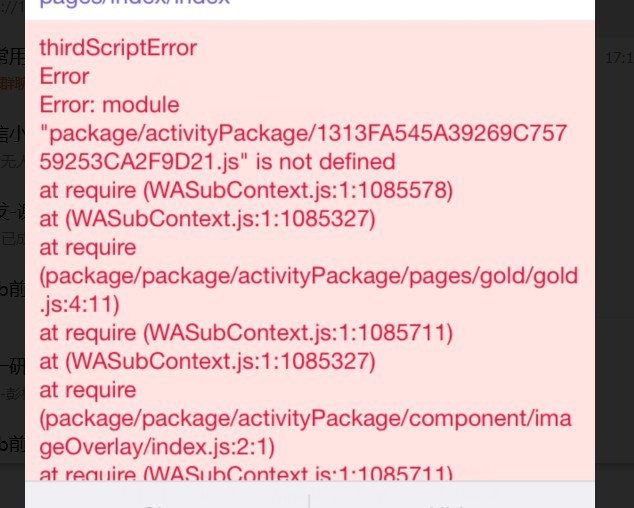Select the activityPackage/component/ima path line
634x508 pixels.
point(305,419)
